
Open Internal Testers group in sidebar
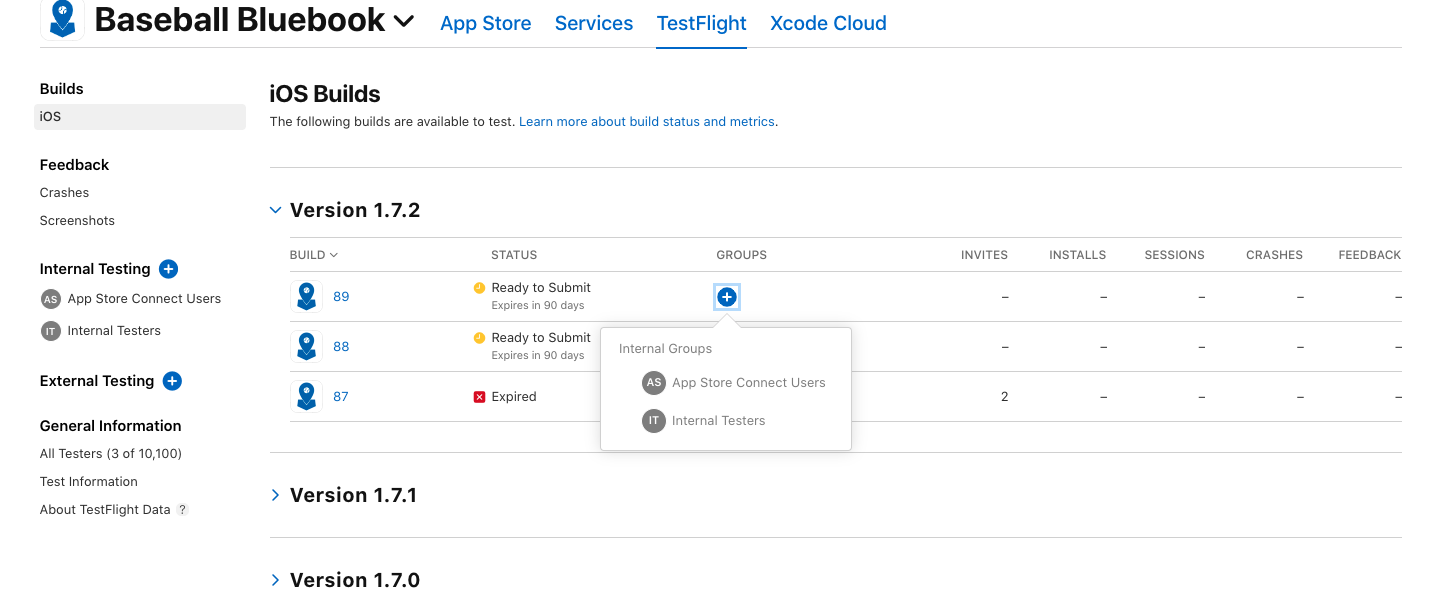[114, 331]
